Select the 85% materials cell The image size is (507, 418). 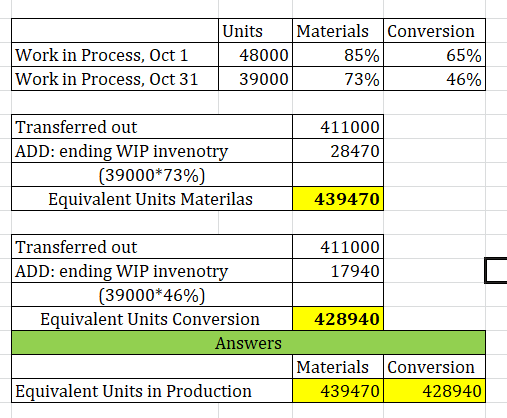coord(338,55)
